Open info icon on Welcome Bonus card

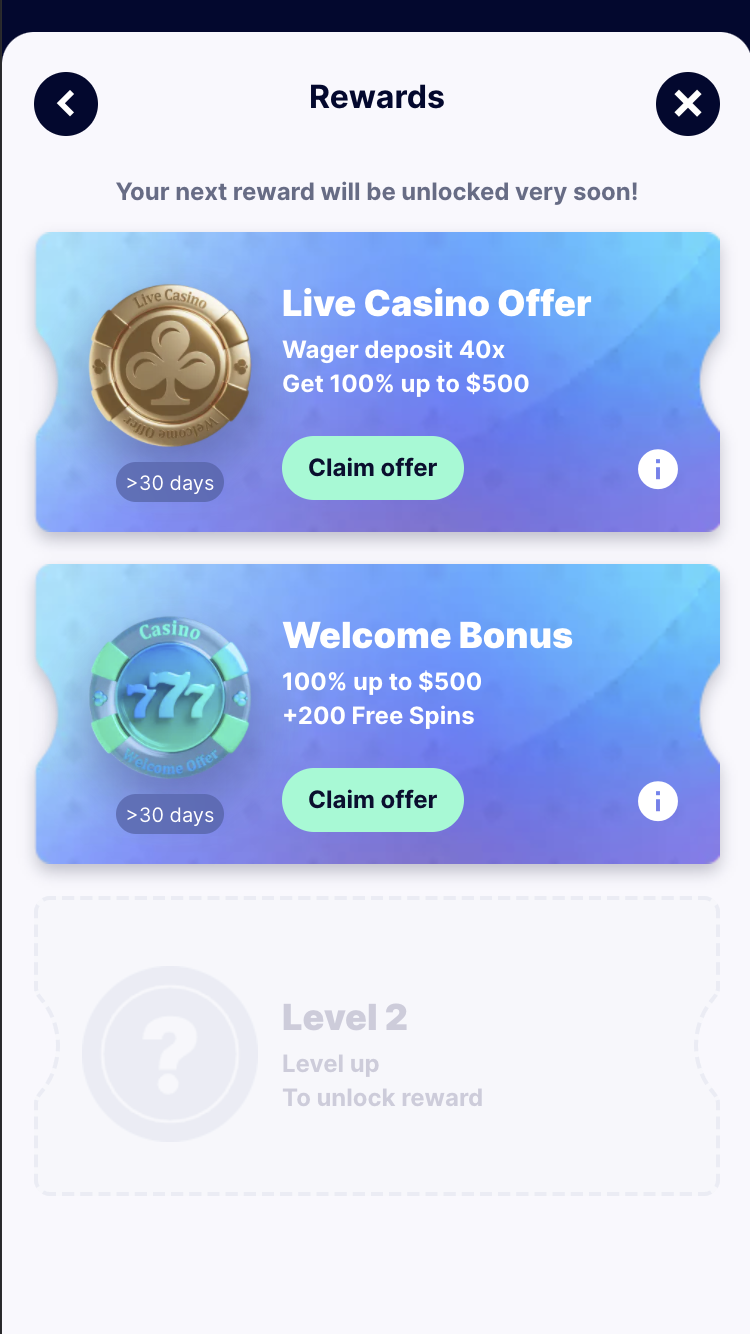point(658,801)
